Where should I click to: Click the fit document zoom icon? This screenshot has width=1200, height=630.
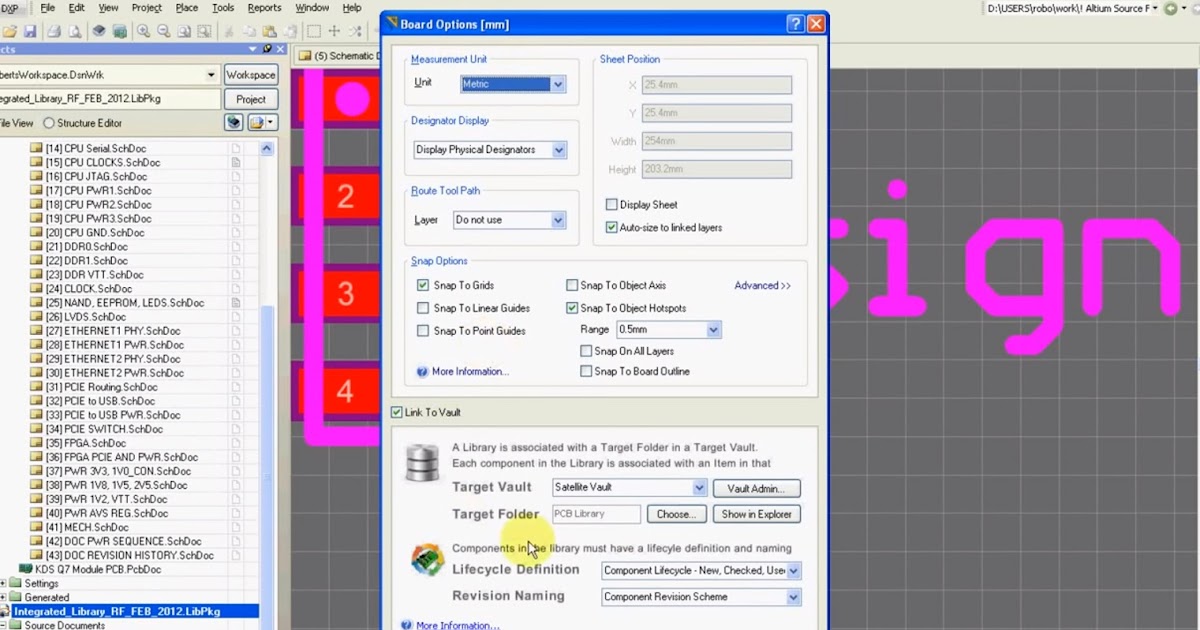coord(185,31)
